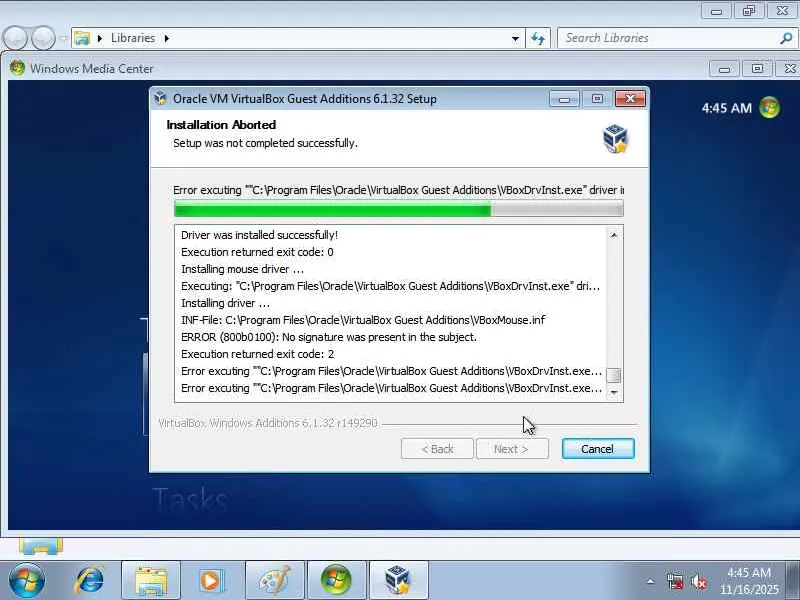Click the VirtualBox icon in setup title bar

(x=161, y=98)
